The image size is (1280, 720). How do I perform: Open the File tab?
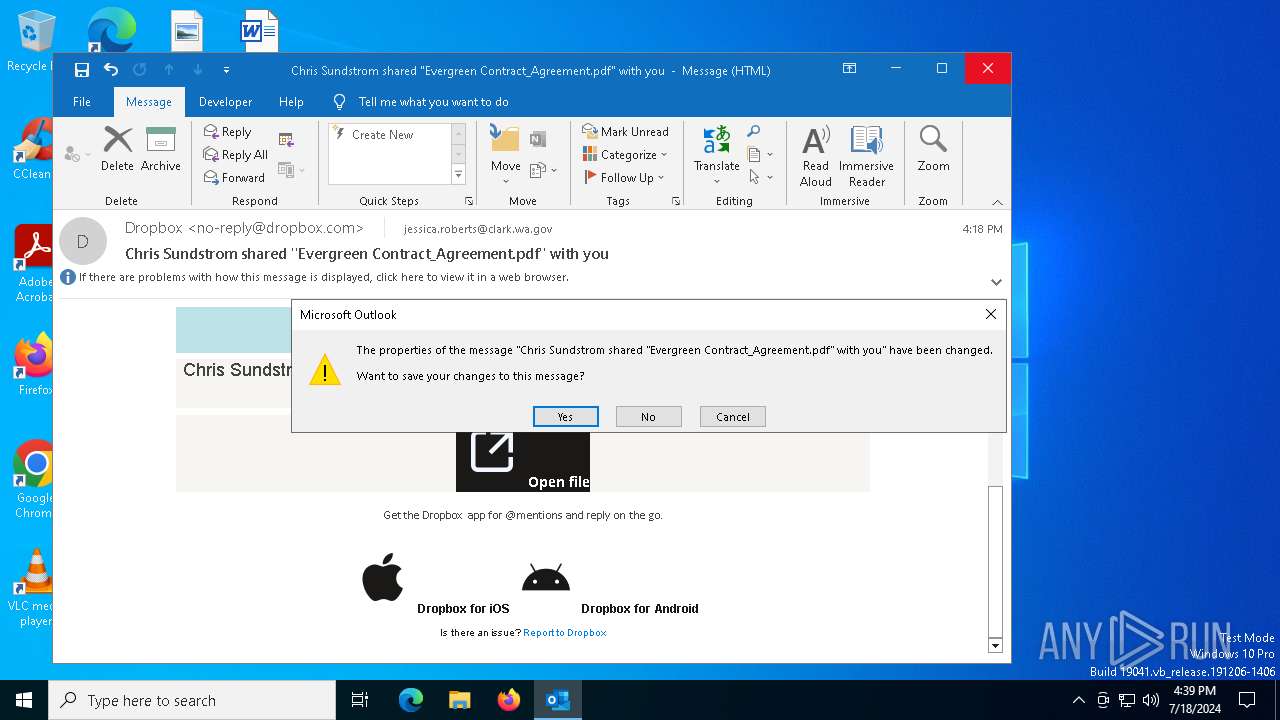click(82, 102)
